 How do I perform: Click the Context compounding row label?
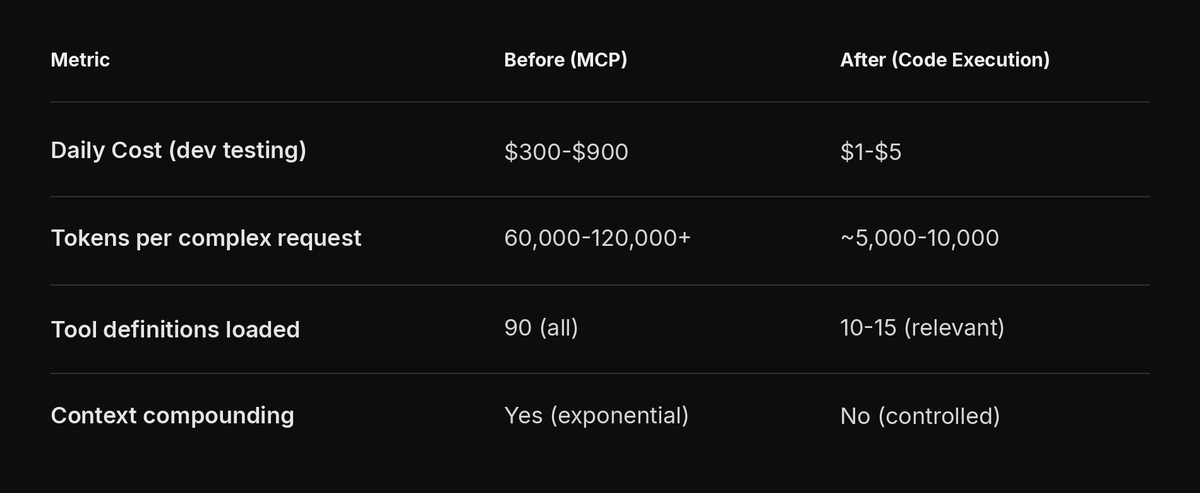click(172, 415)
